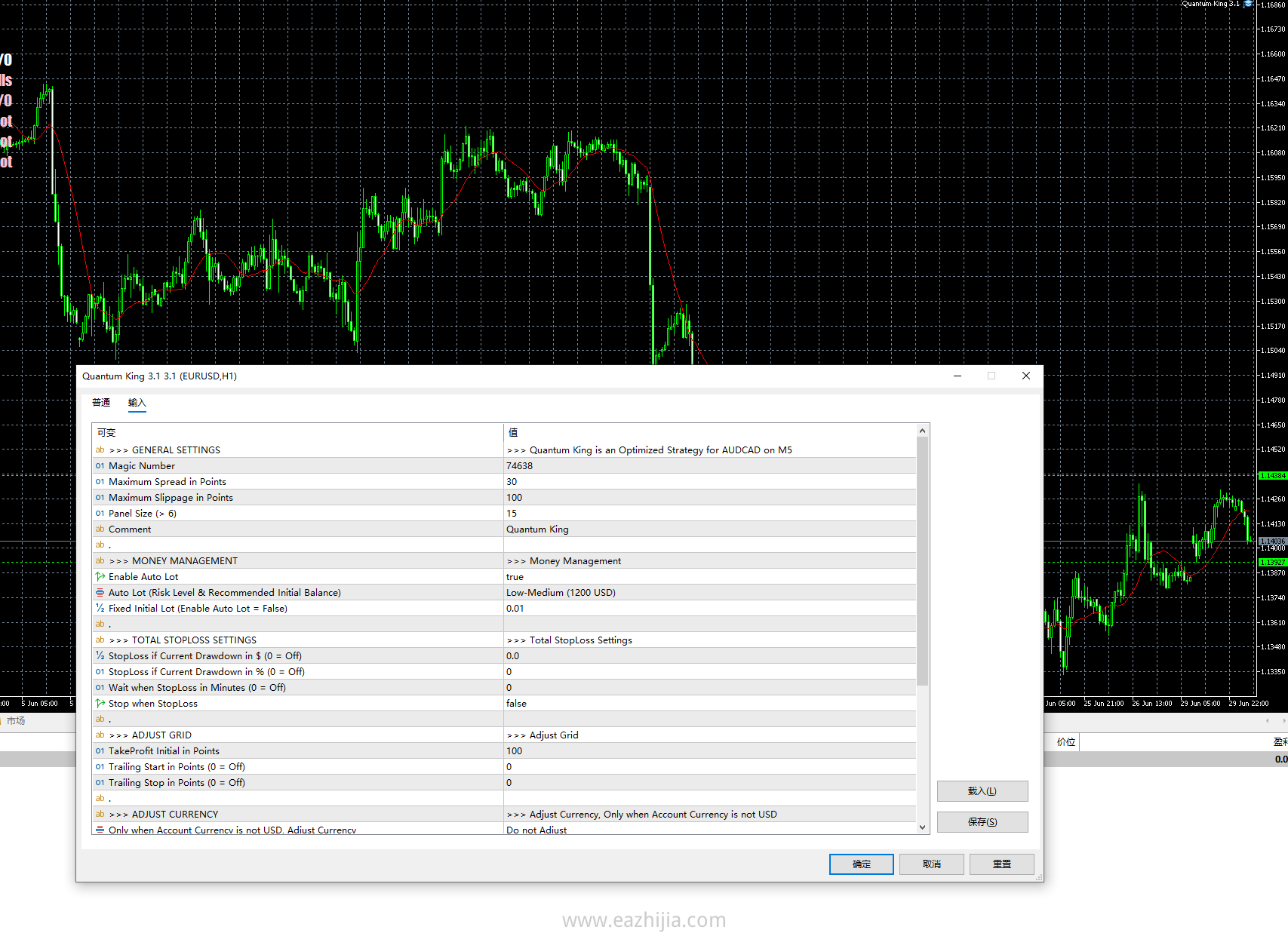Switch to the 普通 tab
The width and height of the screenshot is (1288, 936).
click(x=101, y=403)
